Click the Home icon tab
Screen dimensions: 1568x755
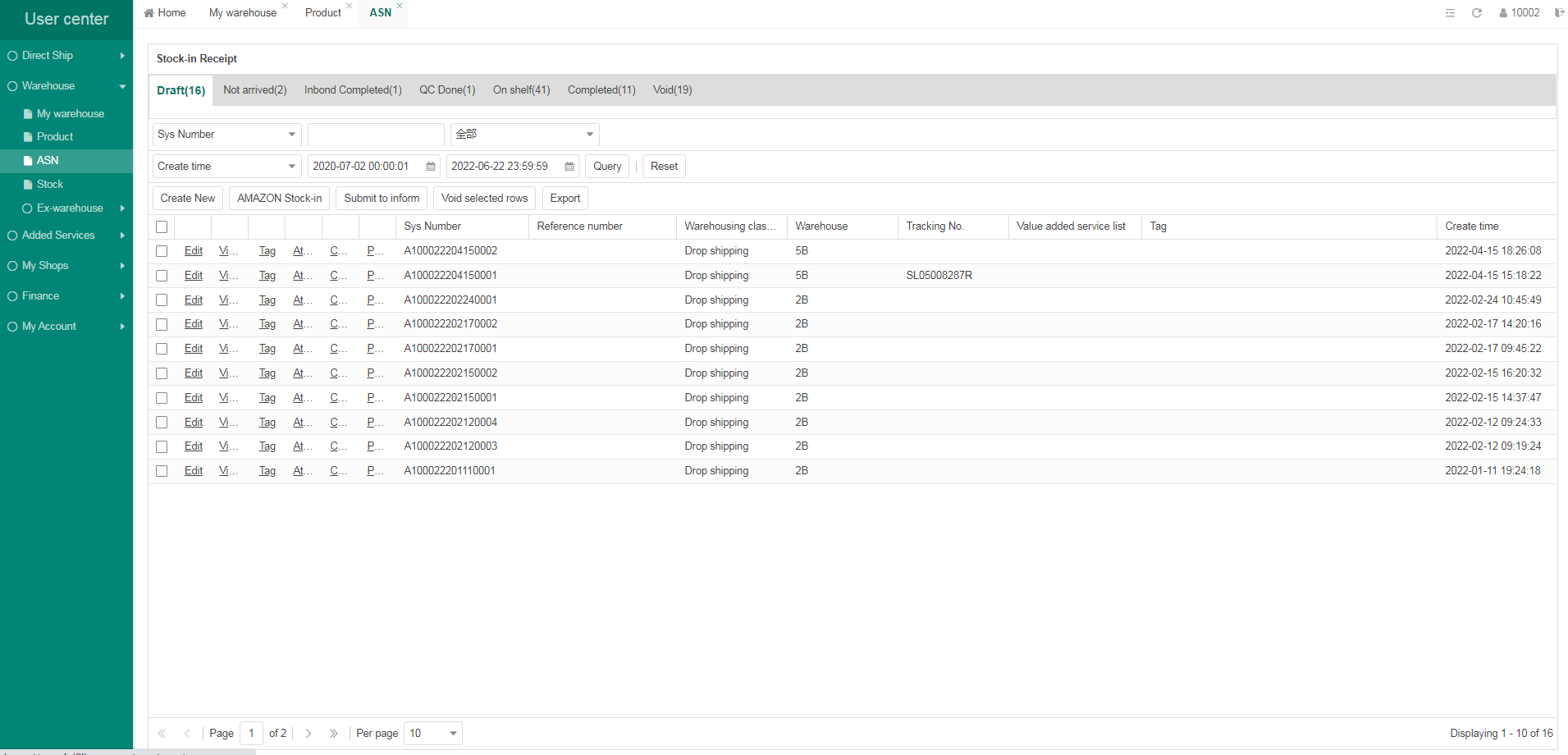click(x=164, y=13)
